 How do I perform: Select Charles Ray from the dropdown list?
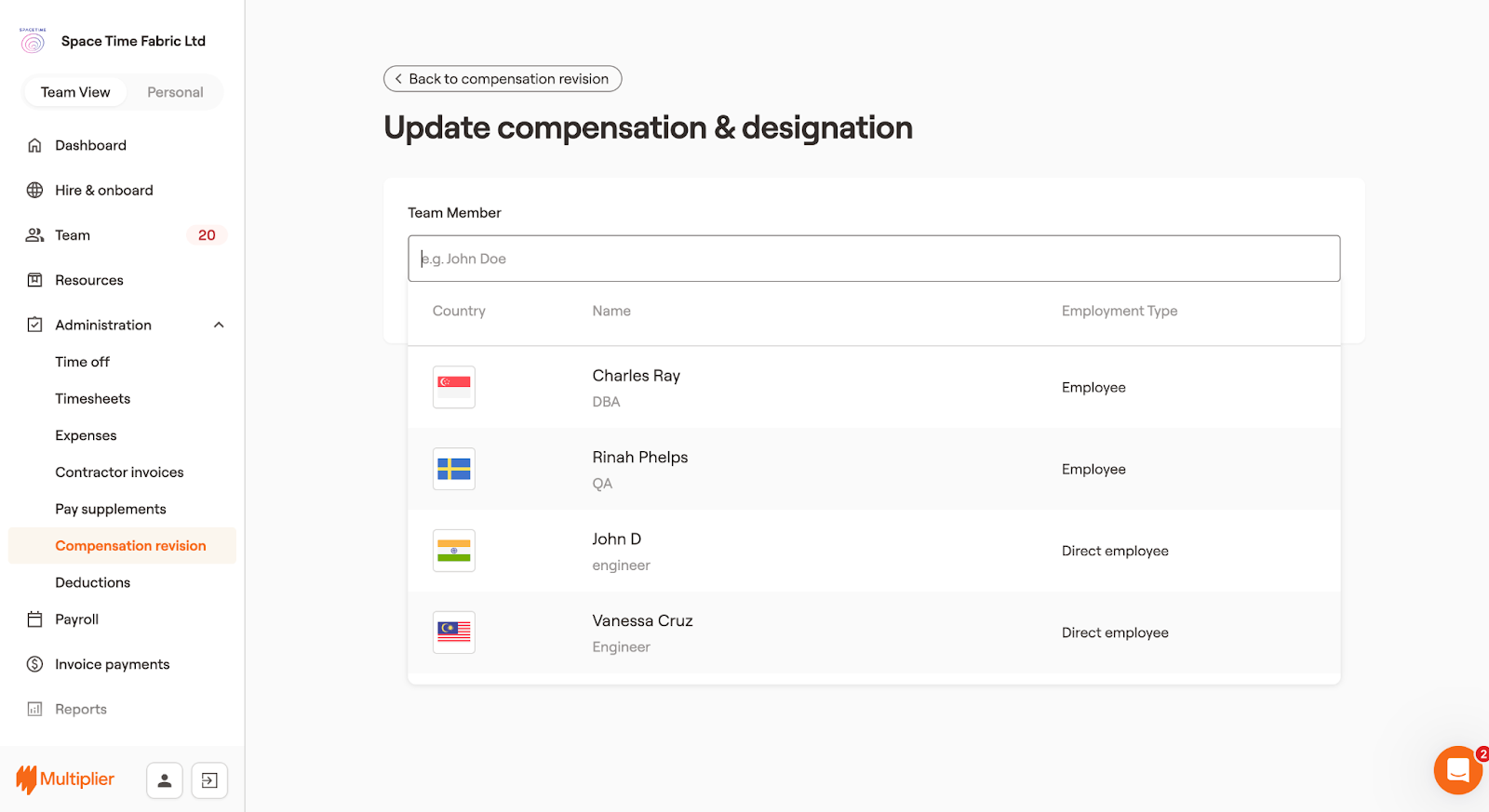point(637,376)
